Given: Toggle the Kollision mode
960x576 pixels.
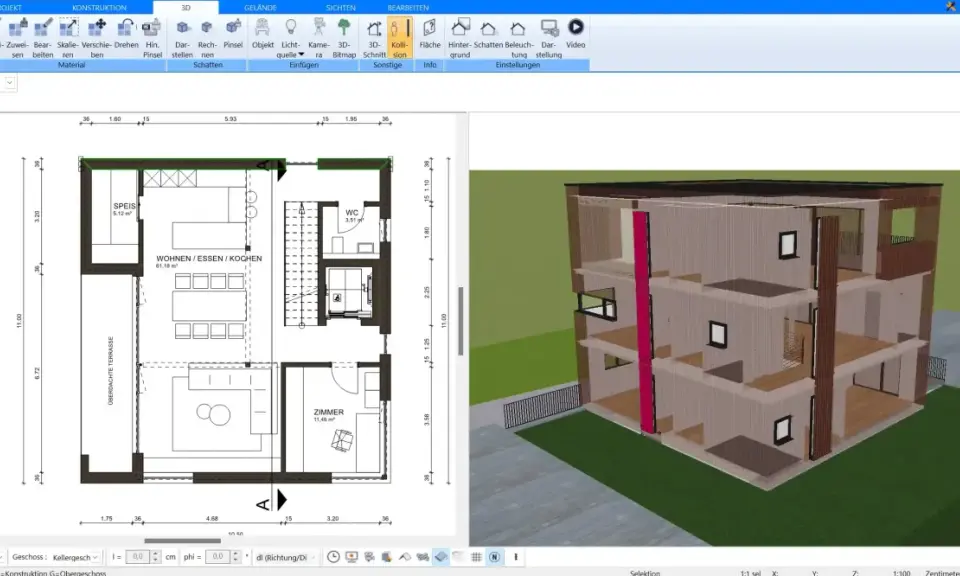Looking at the screenshot, I should (400, 38).
